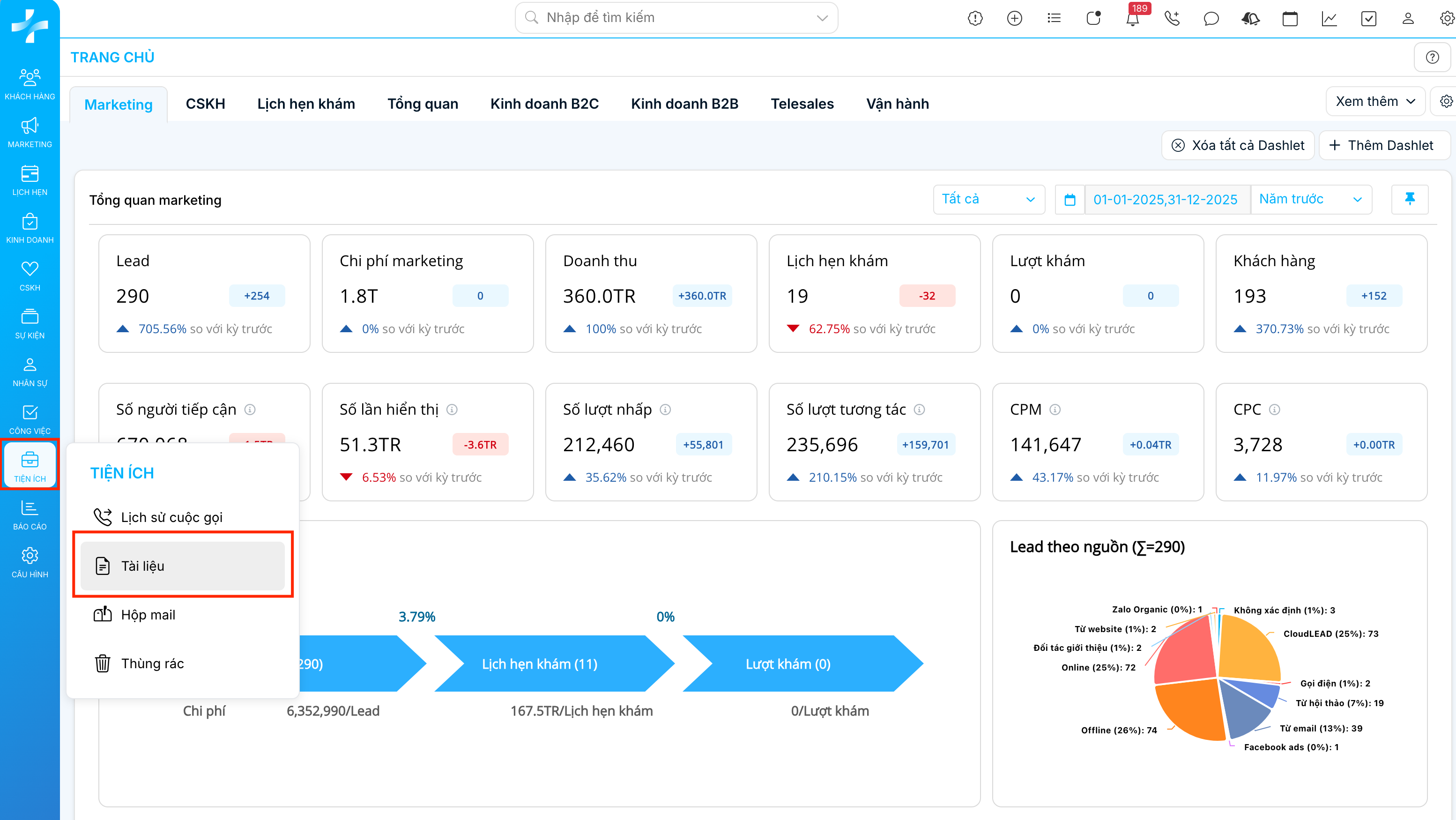Open Khách Hàng in the sidebar

click(30, 84)
